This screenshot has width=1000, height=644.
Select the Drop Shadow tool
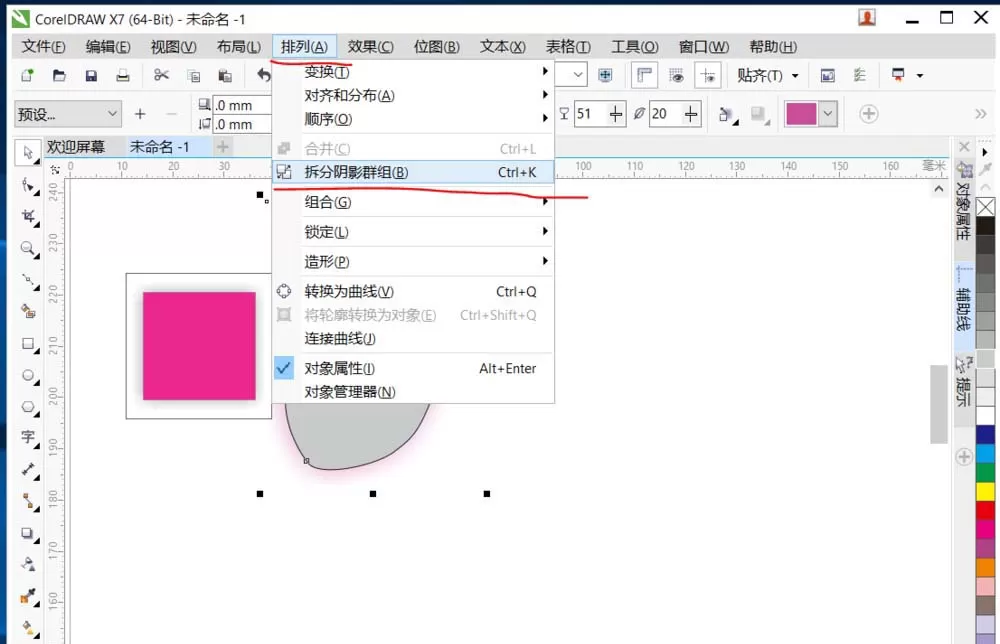pyautogui.click(x=27, y=533)
